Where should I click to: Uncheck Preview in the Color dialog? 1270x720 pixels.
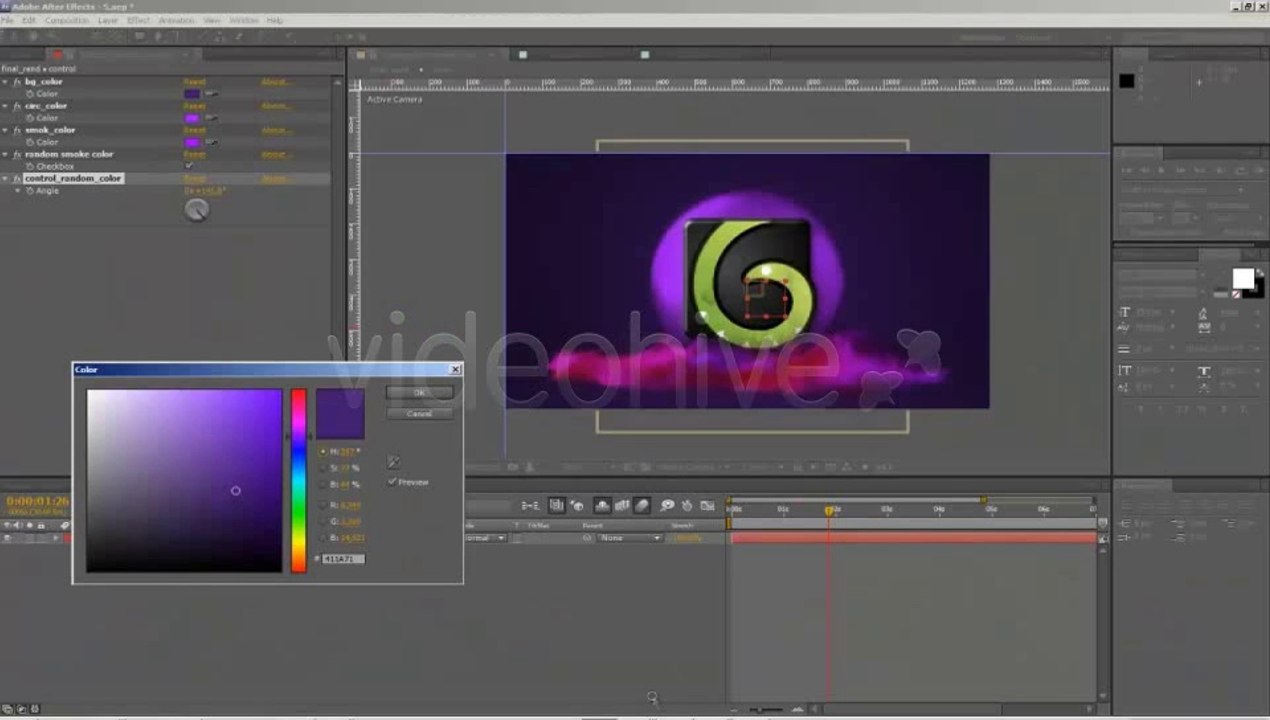click(392, 482)
